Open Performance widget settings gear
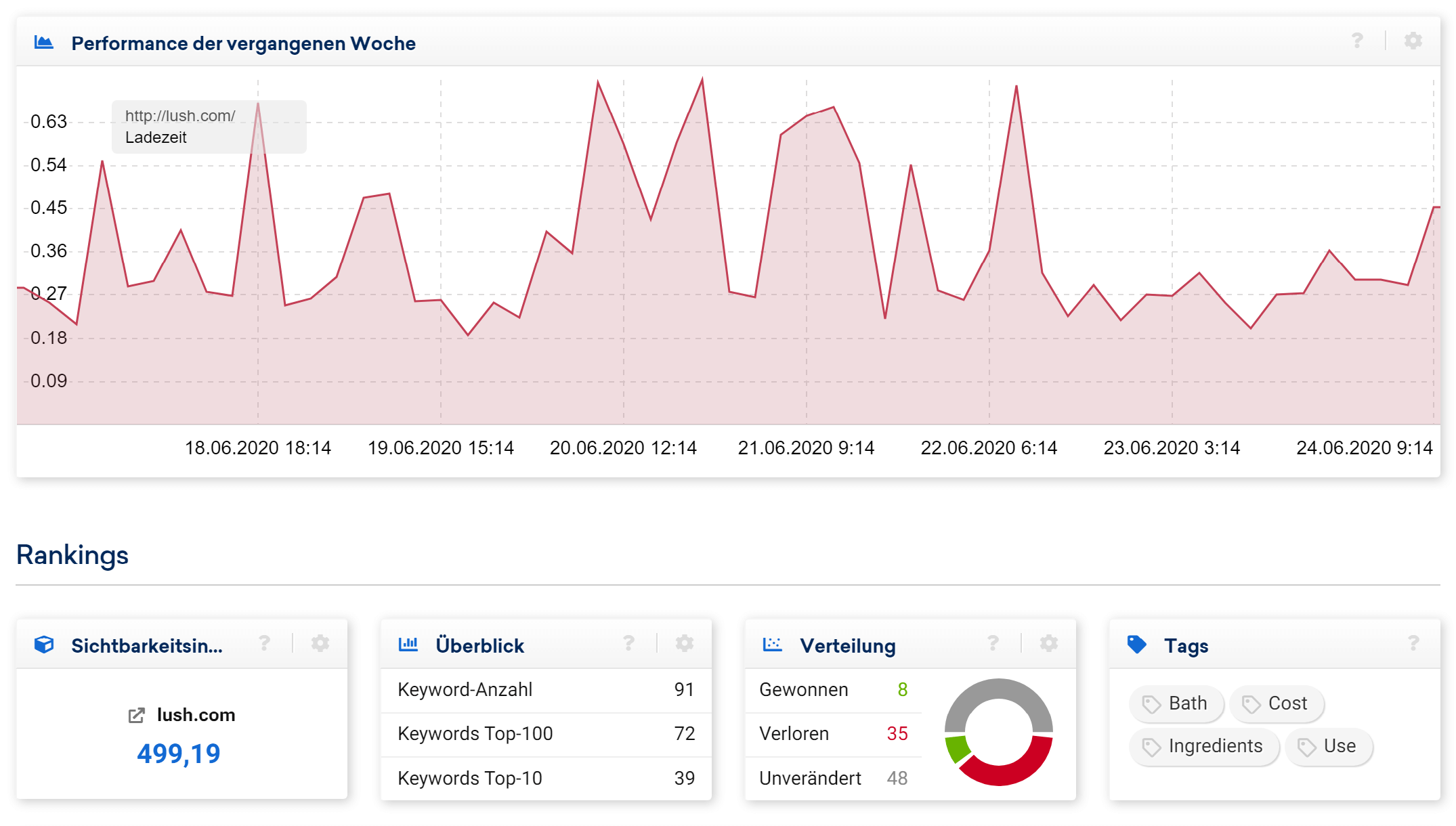Image resolution: width=1456 pixels, height=826 pixels. point(1413,41)
